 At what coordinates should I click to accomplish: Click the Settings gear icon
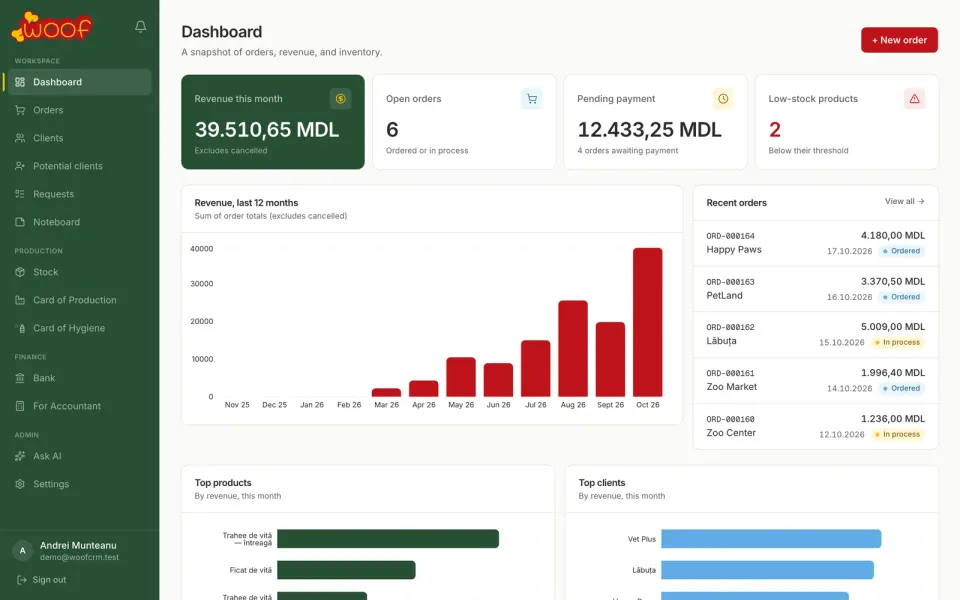20,484
